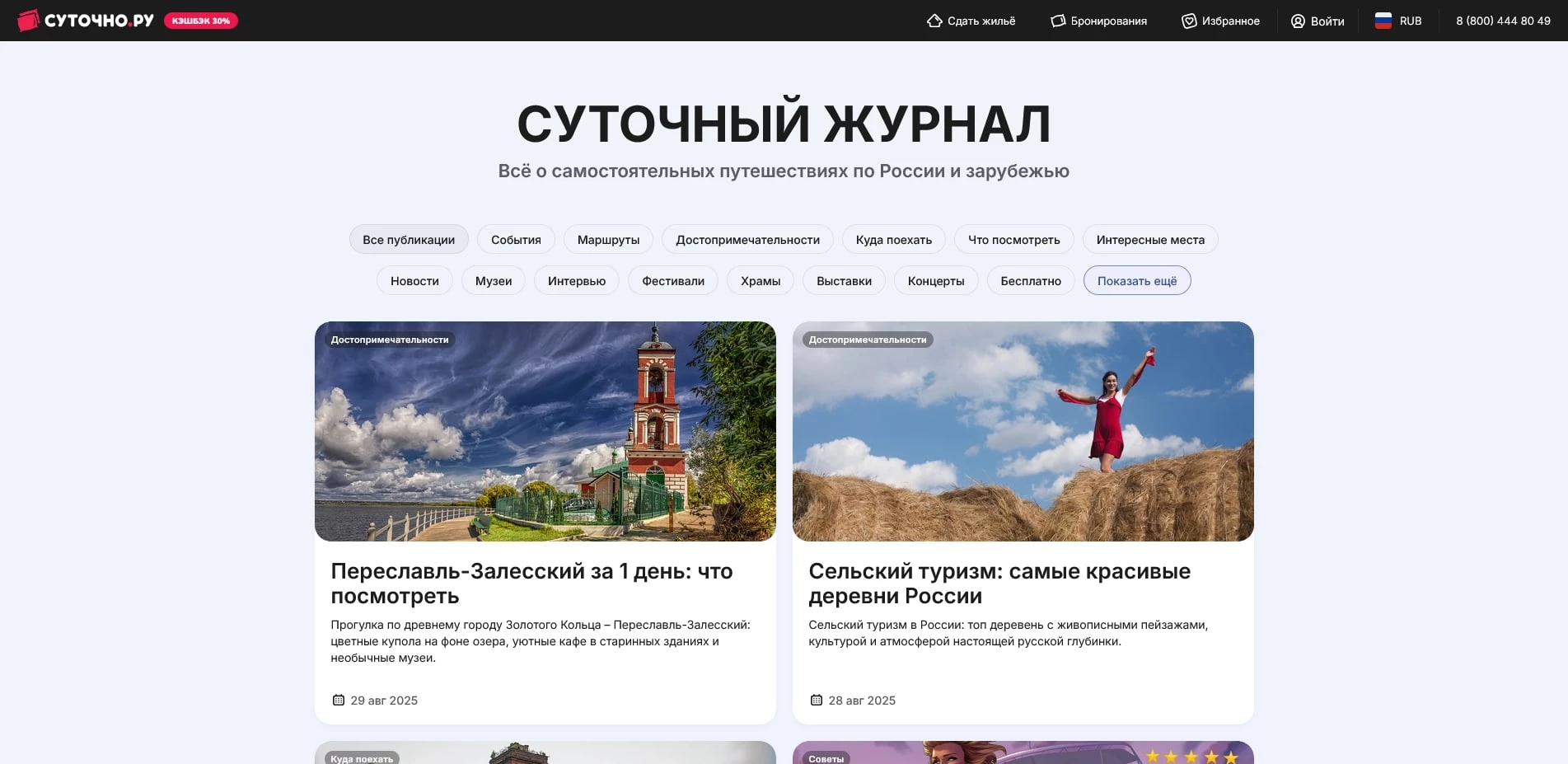Open Избранное via the bookmark icon

coord(1188,20)
